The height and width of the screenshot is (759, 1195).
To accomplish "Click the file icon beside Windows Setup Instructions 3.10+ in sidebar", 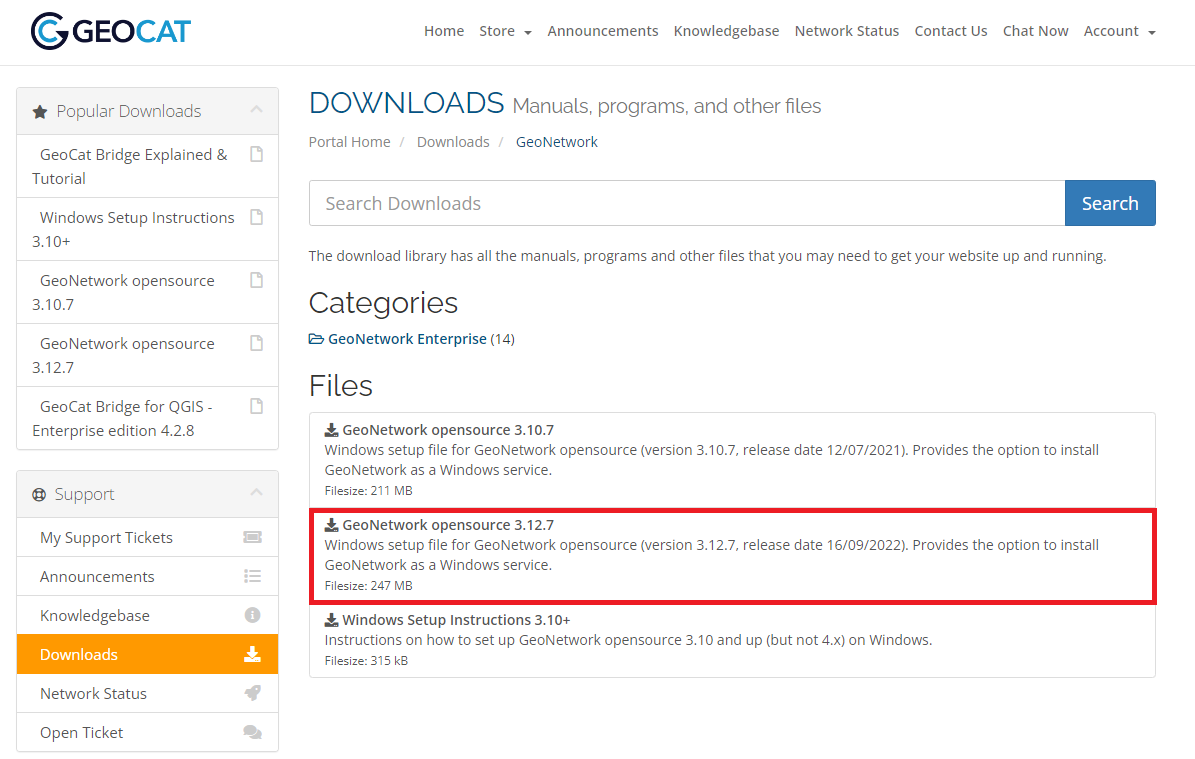I will pyautogui.click(x=257, y=217).
